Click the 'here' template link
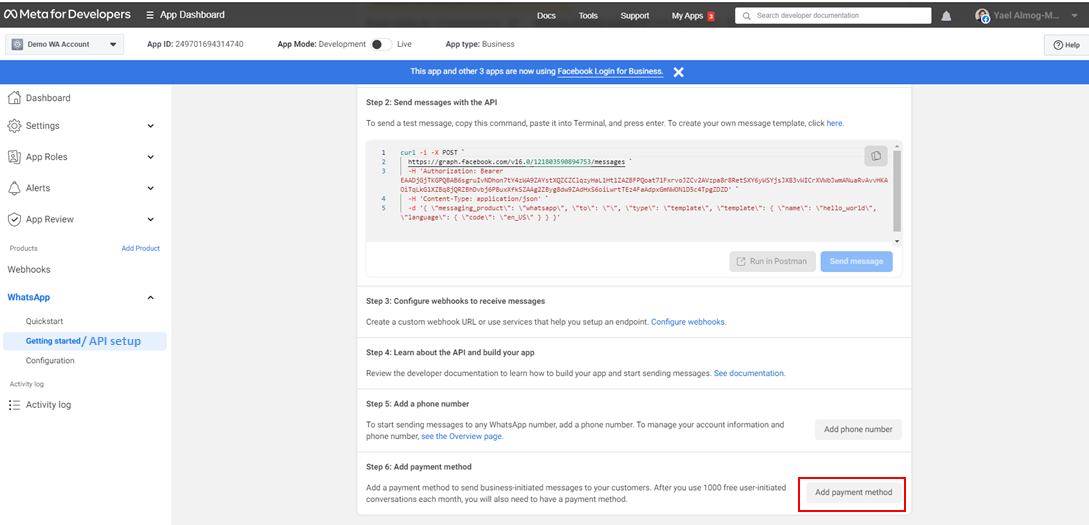 click(x=835, y=123)
